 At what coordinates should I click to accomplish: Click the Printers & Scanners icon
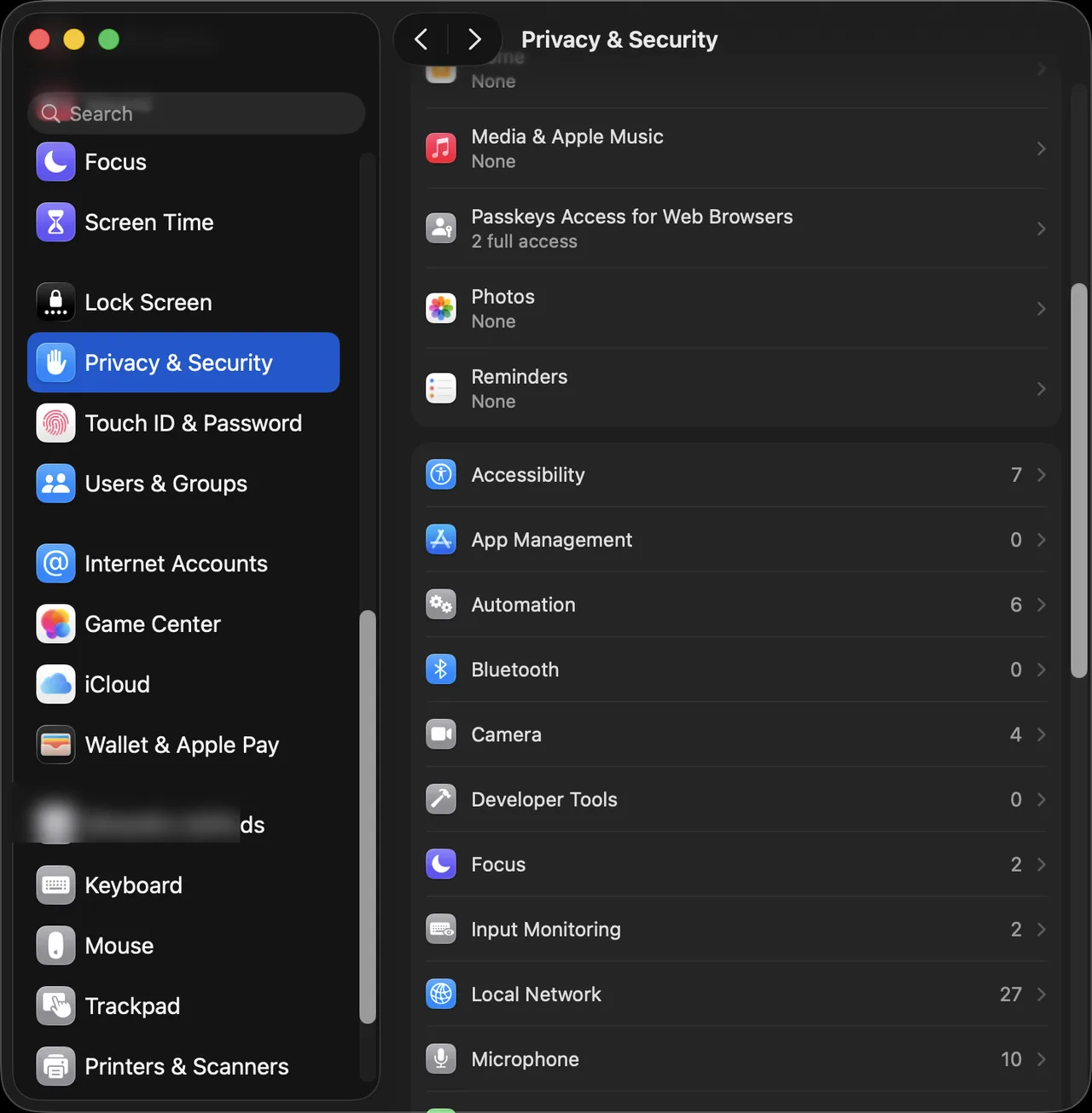[55, 1067]
